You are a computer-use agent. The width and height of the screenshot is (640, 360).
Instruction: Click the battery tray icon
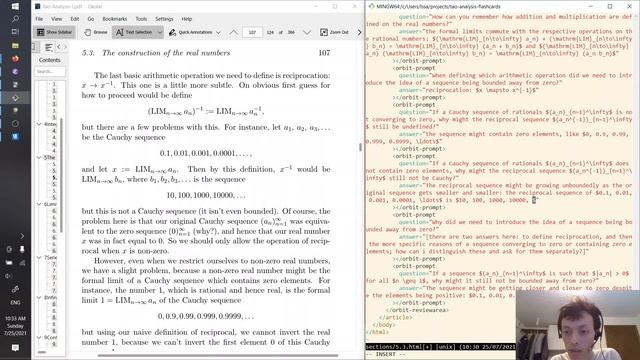tap(9, 263)
